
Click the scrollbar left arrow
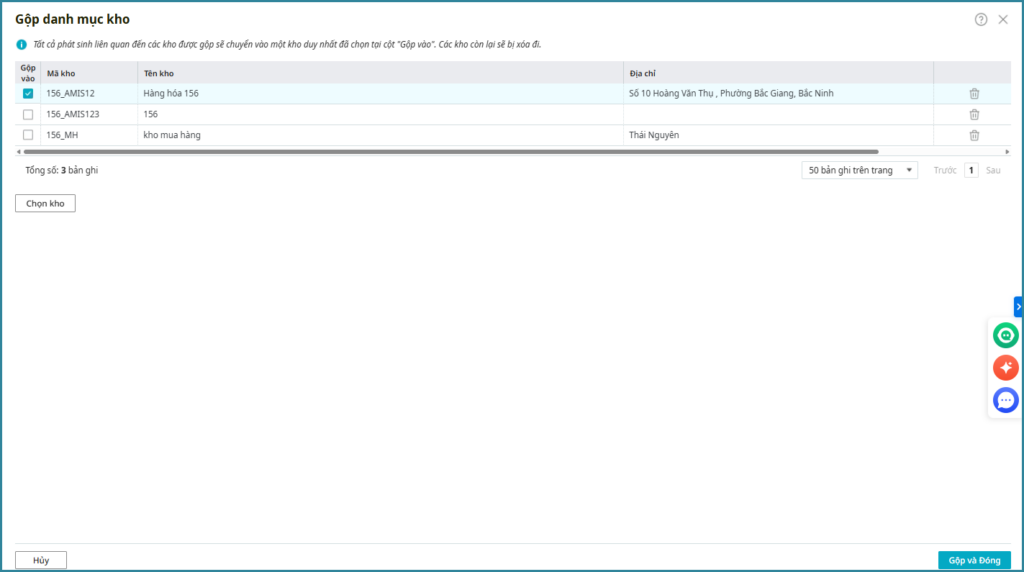coord(18,151)
